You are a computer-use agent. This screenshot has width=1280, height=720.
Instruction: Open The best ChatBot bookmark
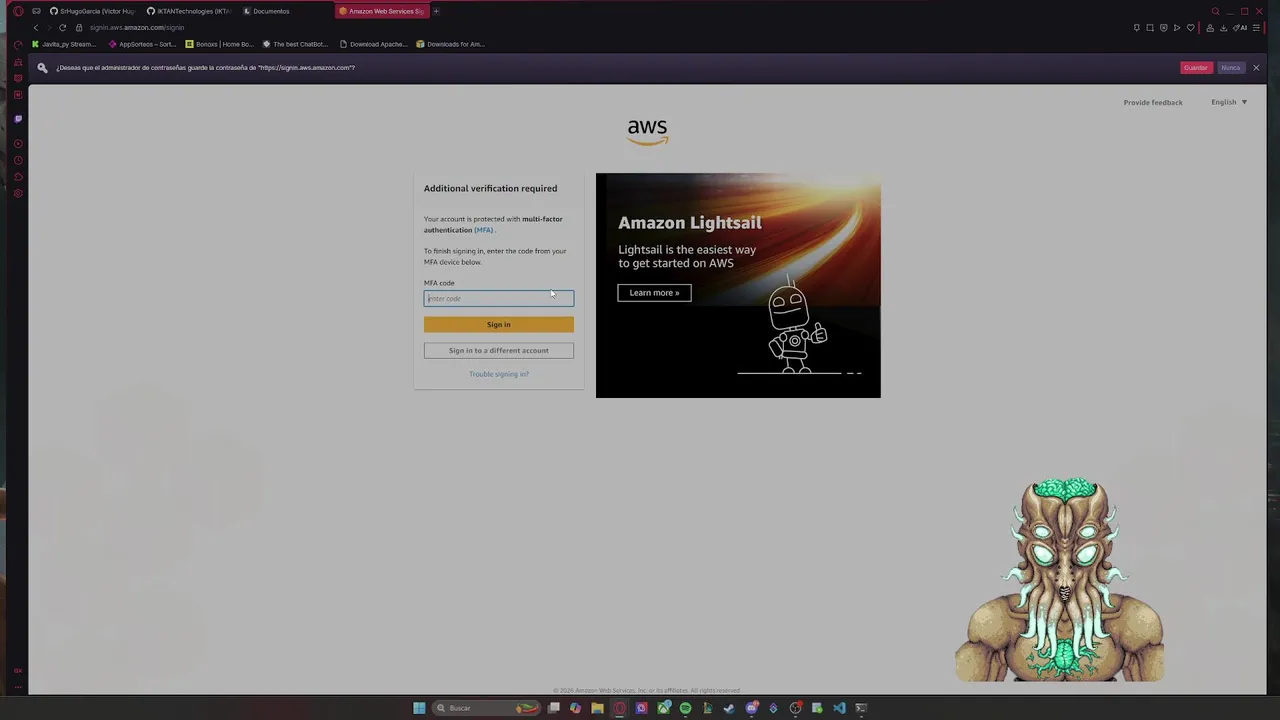[x=295, y=44]
